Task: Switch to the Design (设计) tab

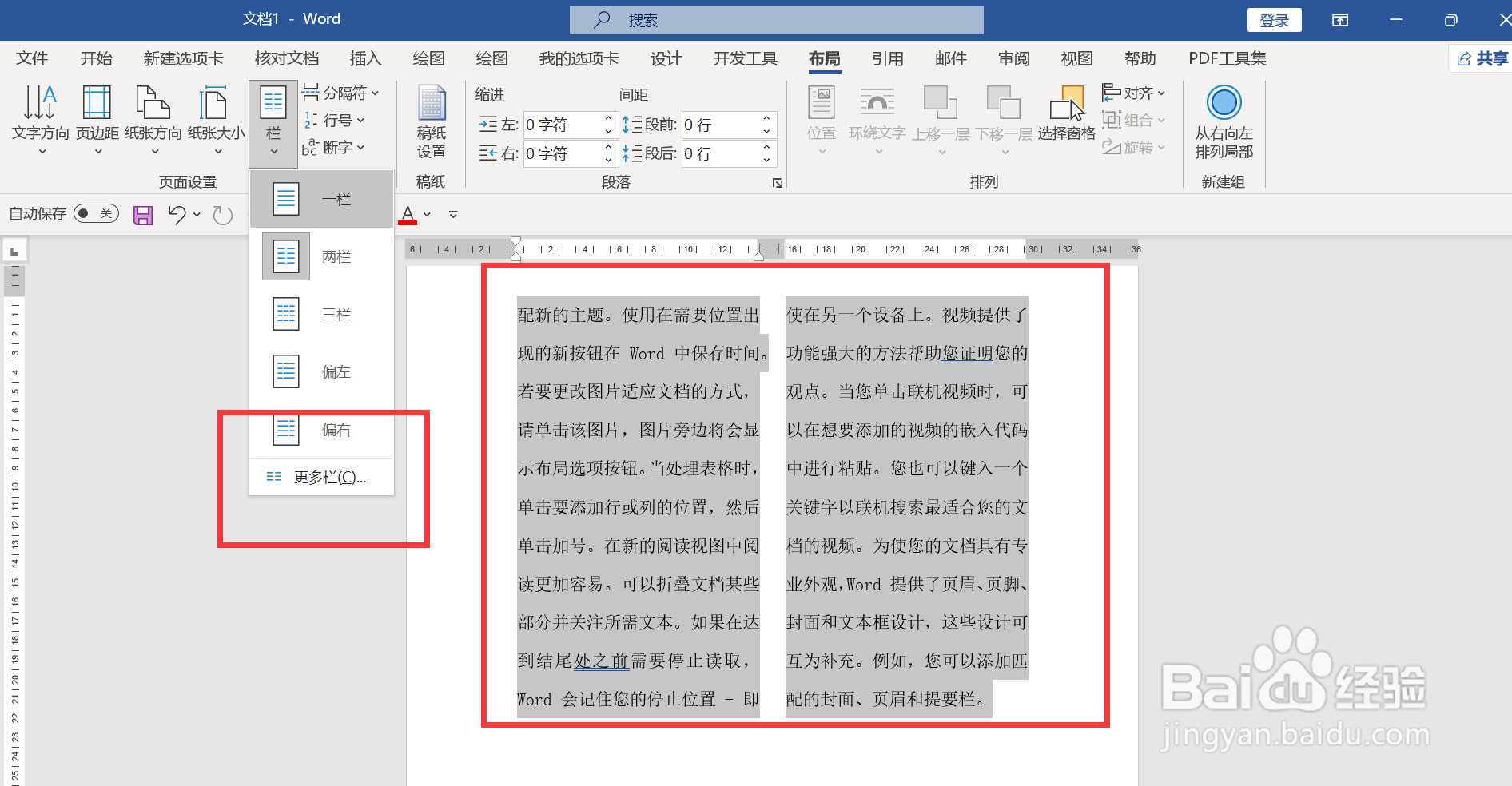Action: 666,58
